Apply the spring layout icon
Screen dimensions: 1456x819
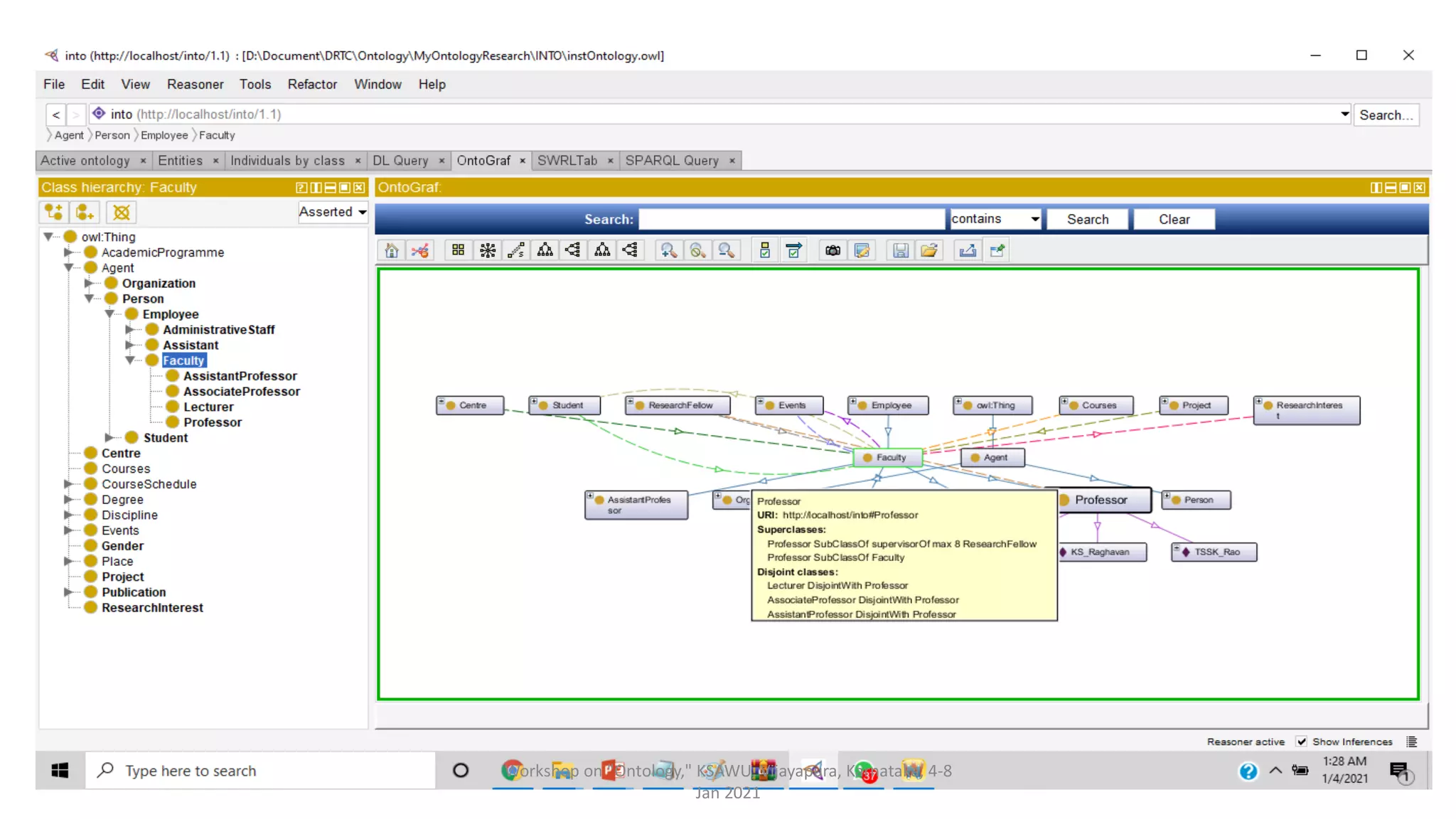coord(516,250)
